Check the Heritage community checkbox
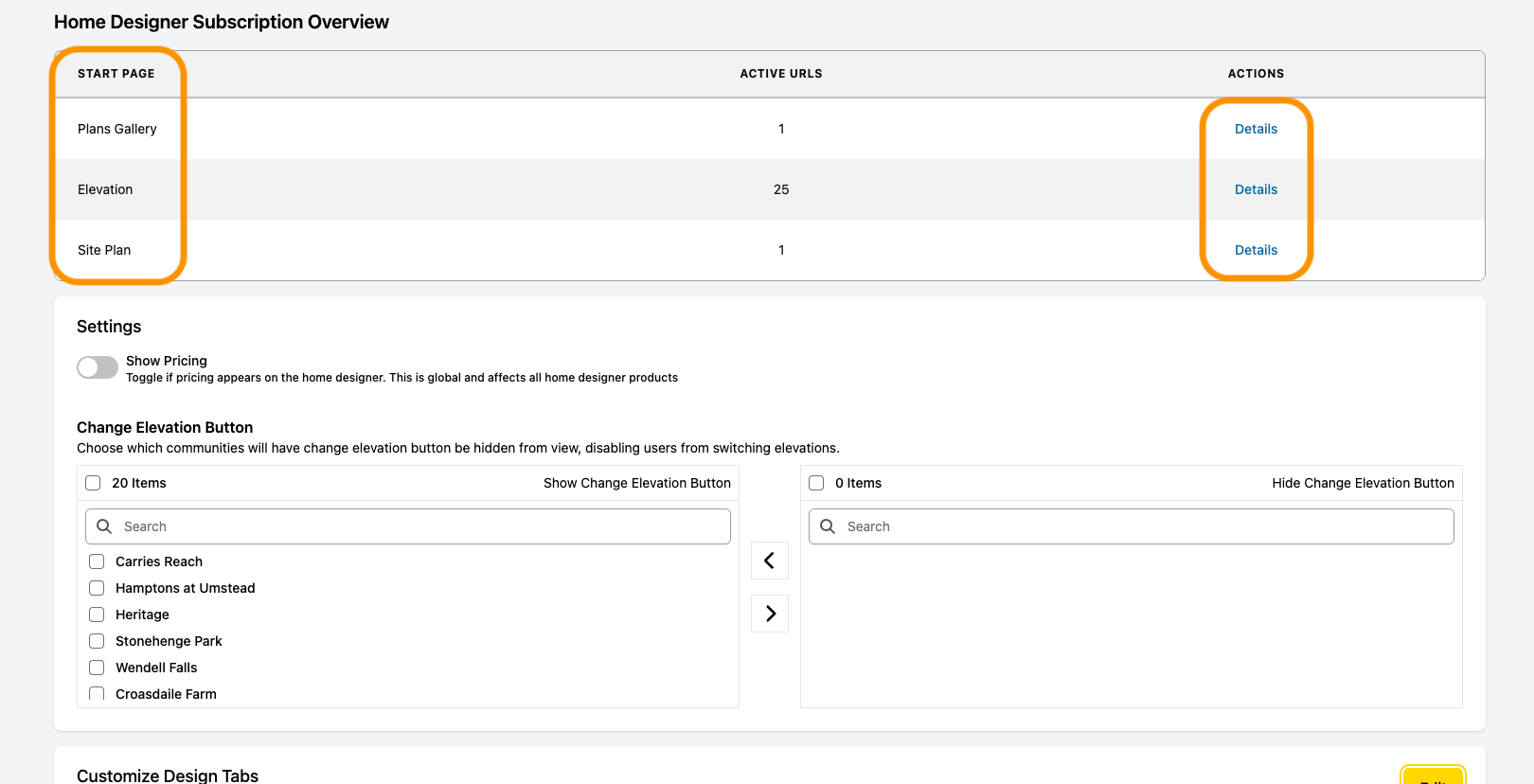 click(x=97, y=615)
